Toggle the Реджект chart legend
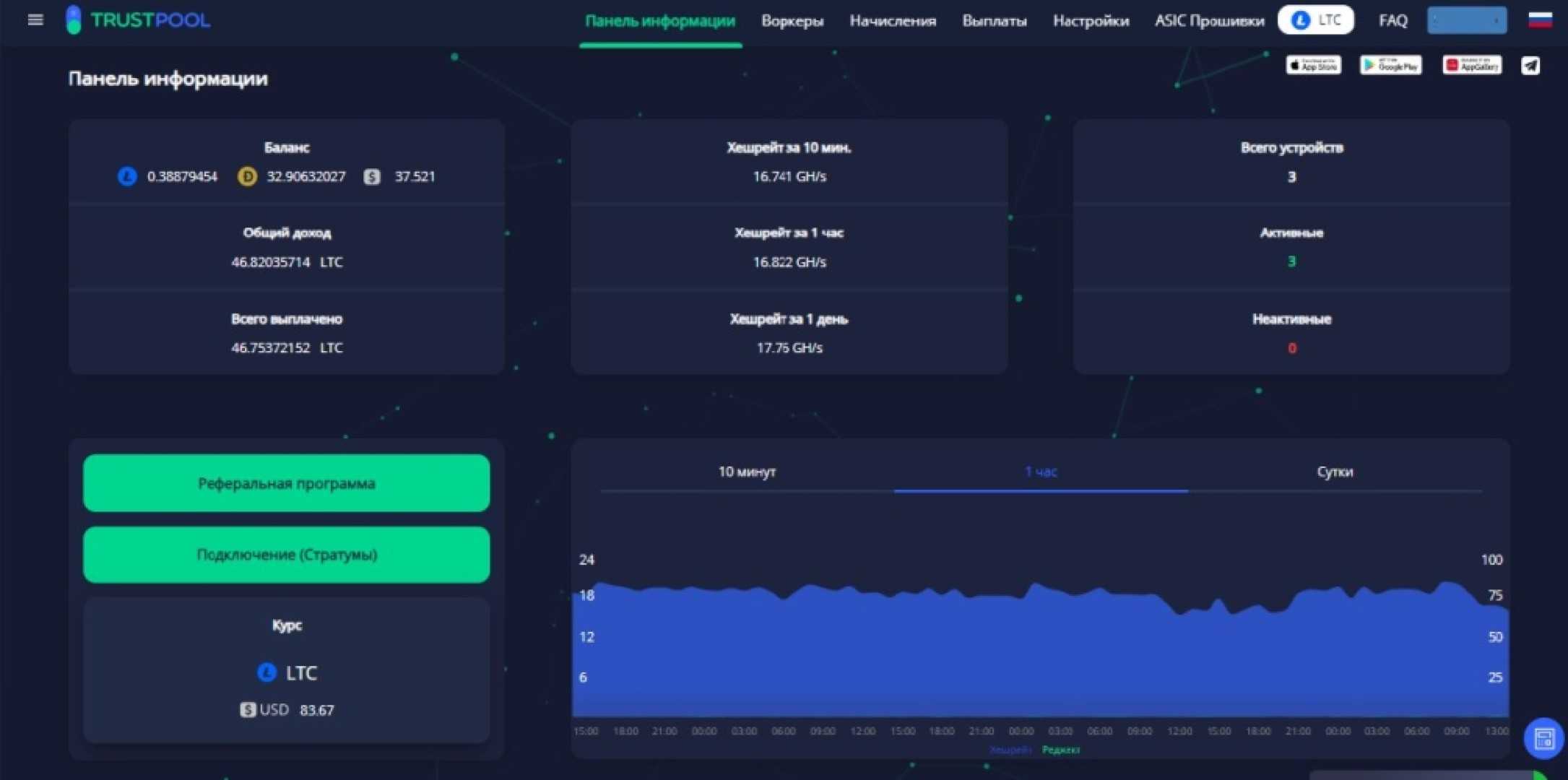 (x=1060, y=750)
